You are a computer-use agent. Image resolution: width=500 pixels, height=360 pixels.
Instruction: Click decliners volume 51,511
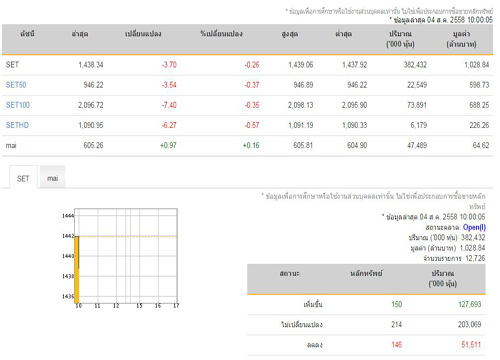(471, 345)
